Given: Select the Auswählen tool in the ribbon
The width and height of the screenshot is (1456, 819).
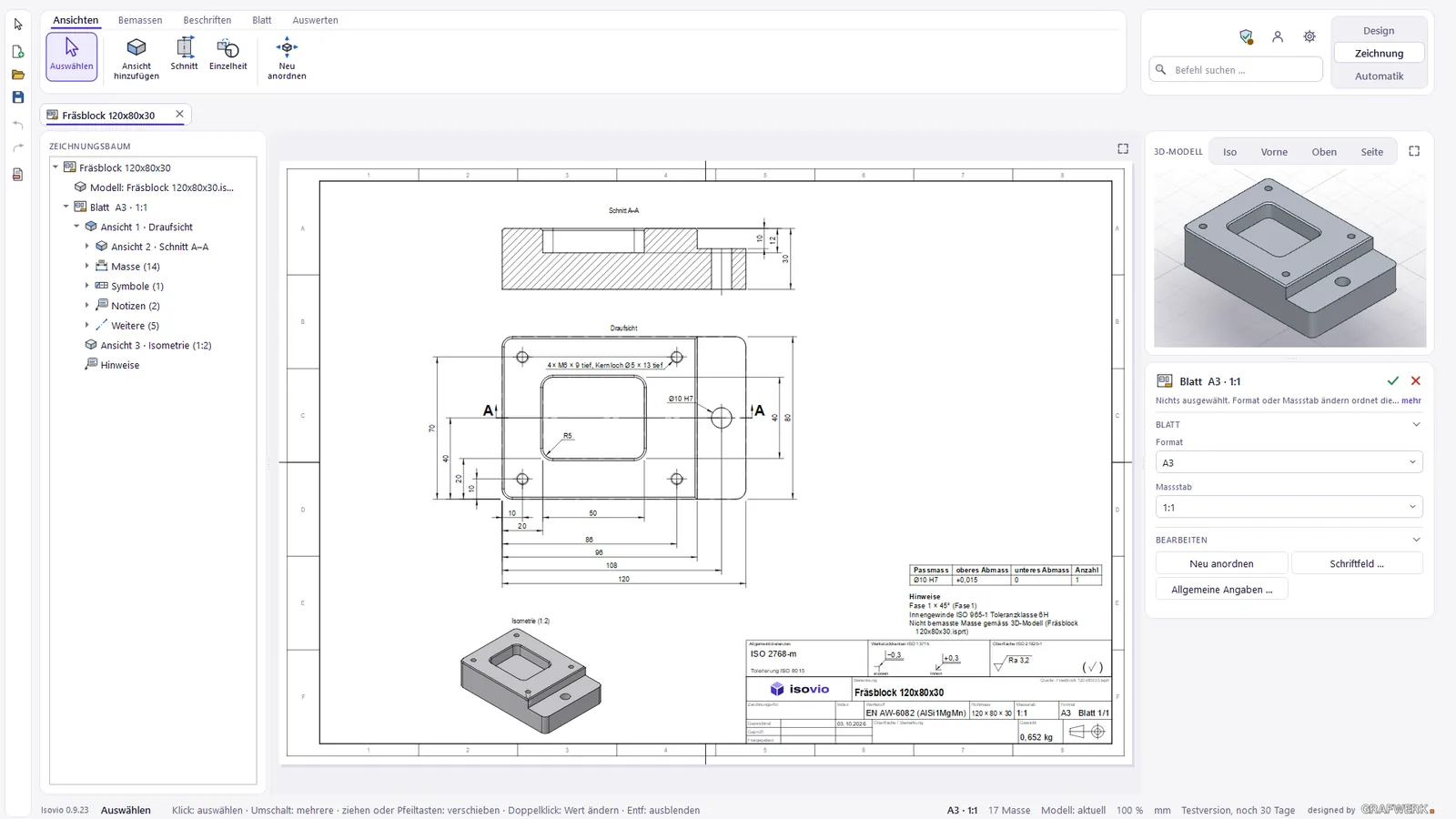Looking at the screenshot, I should (72, 56).
